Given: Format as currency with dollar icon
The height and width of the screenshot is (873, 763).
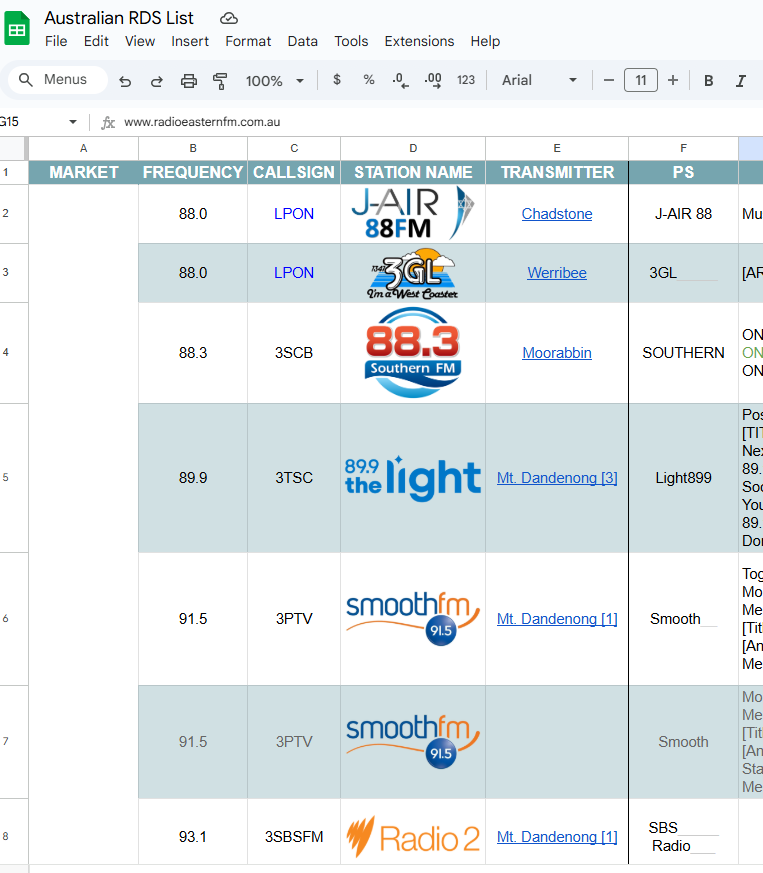Looking at the screenshot, I should click(337, 80).
